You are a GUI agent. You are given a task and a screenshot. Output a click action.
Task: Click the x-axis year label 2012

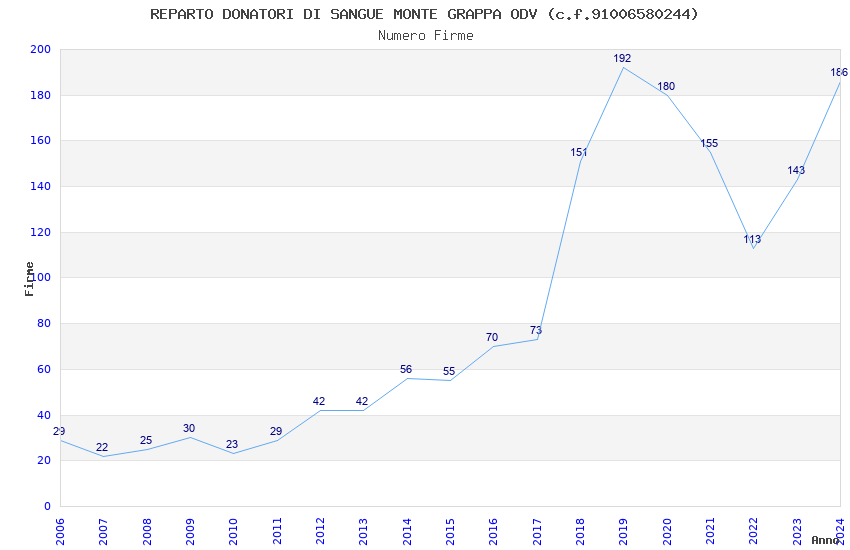(x=320, y=531)
